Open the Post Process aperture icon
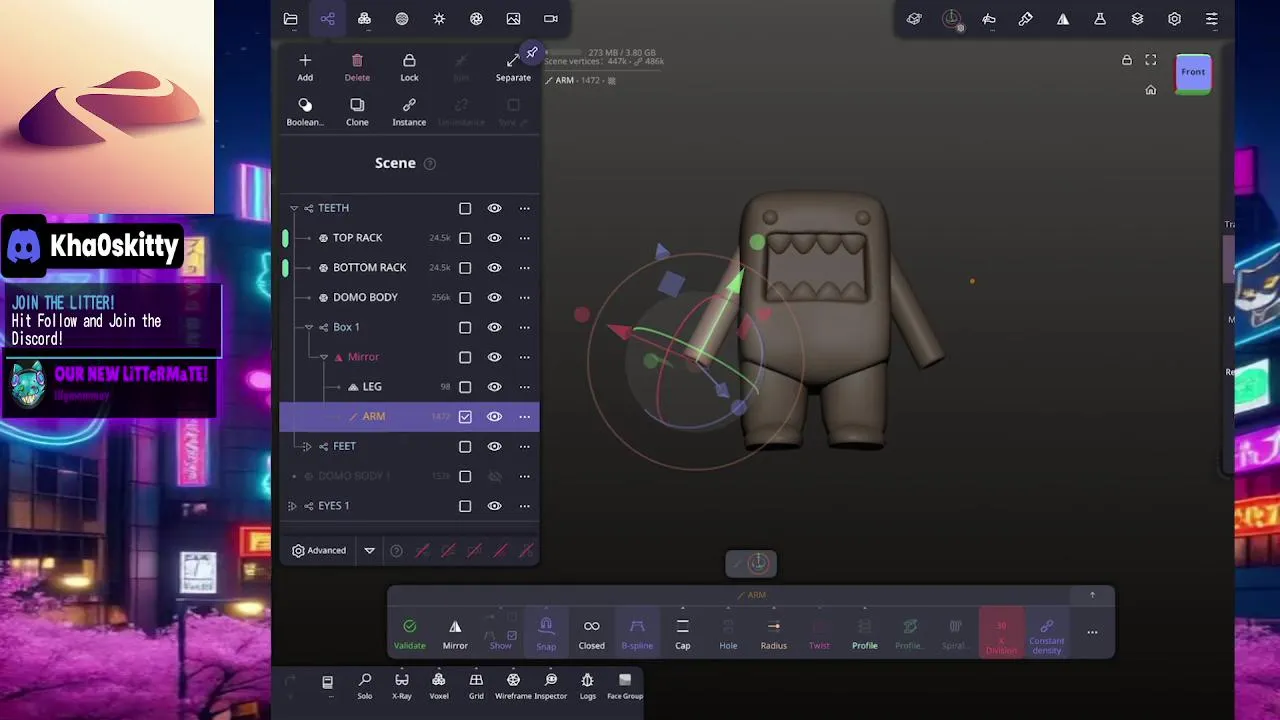Screen dimensions: 1280x720 click(476, 19)
